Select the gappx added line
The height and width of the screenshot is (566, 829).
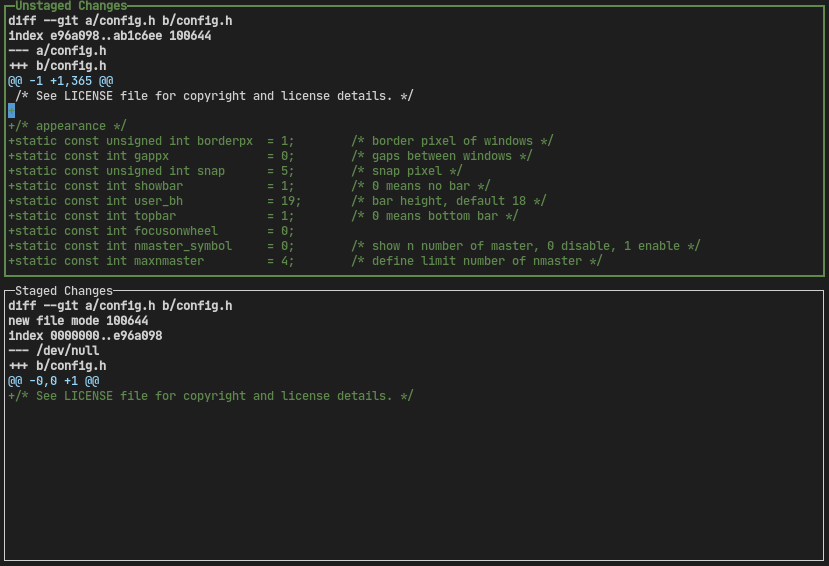pos(270,156)
